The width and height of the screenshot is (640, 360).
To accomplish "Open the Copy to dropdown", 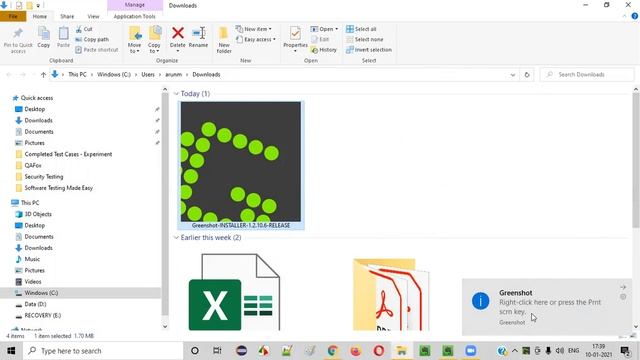I will [154, 40].
